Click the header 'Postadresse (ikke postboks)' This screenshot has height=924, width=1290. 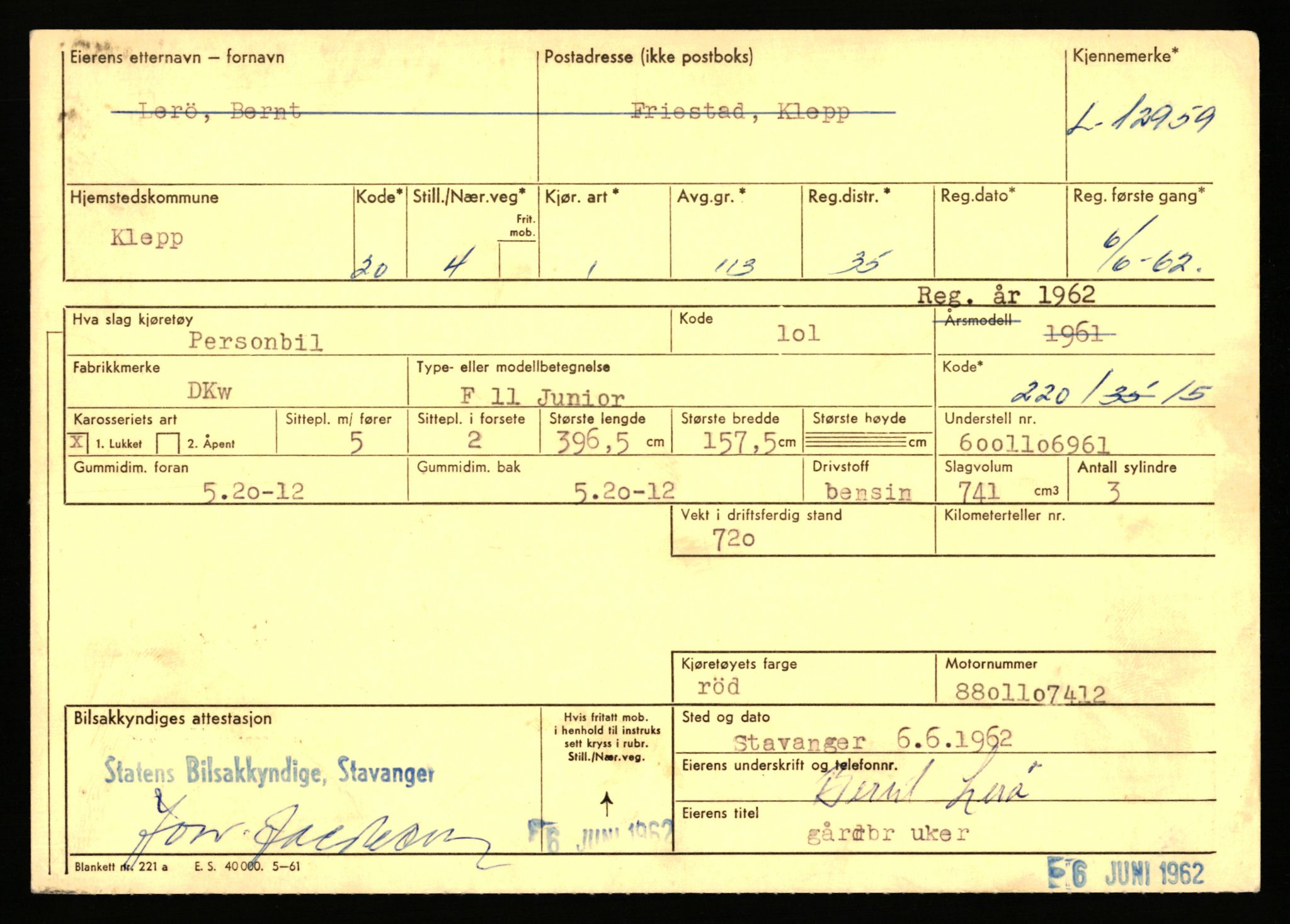648,57
